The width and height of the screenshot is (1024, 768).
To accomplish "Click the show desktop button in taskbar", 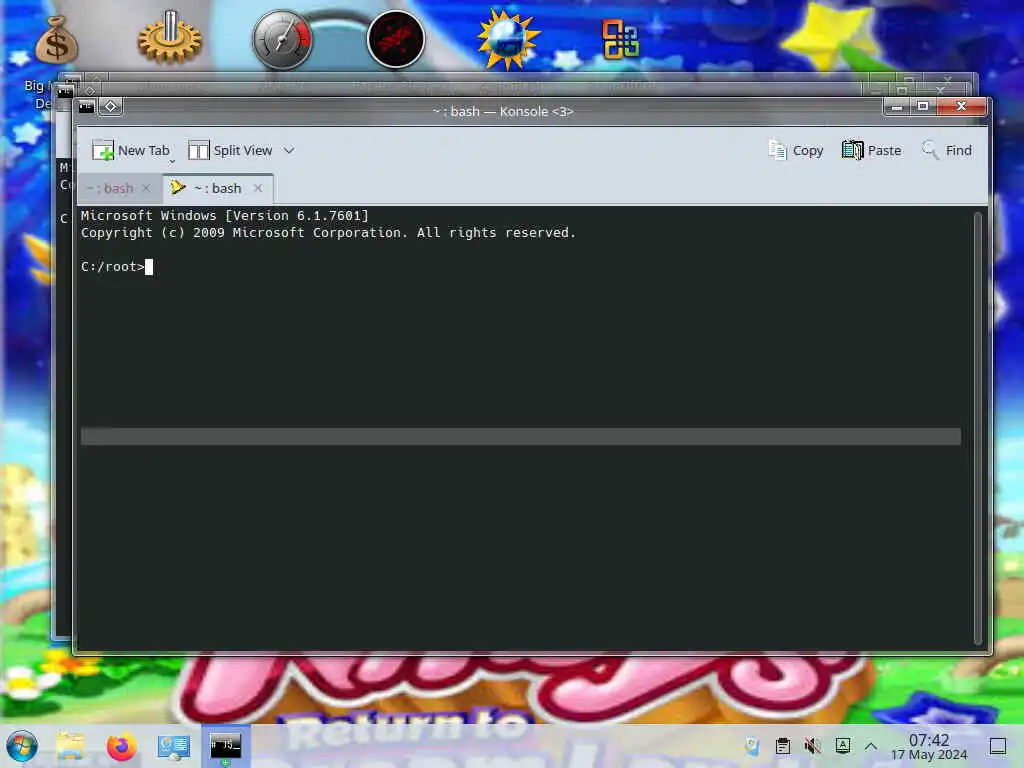I will click(998, 746).
